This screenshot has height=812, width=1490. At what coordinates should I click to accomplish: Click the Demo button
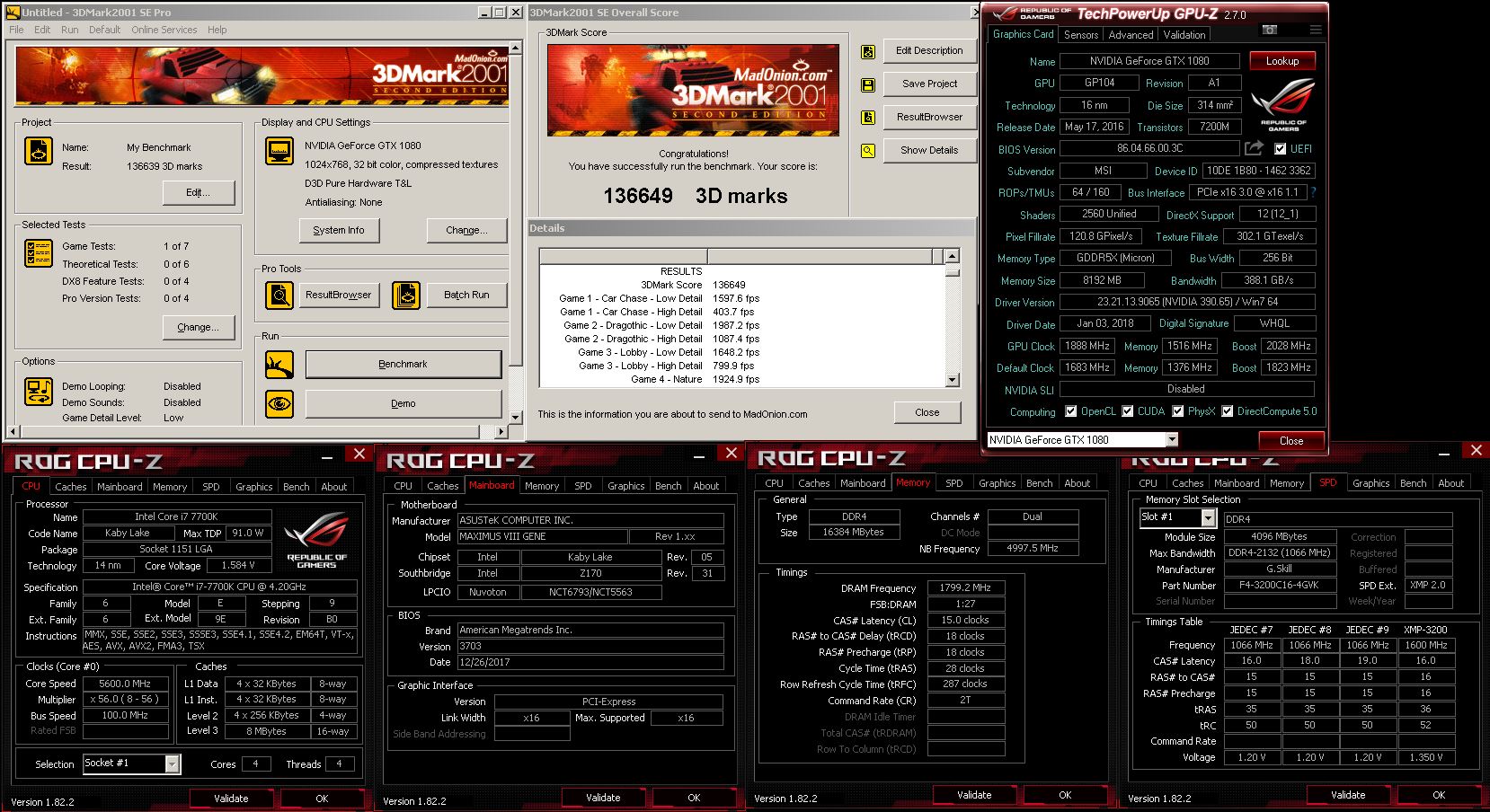pyautogui.click(x=403, y=404)
